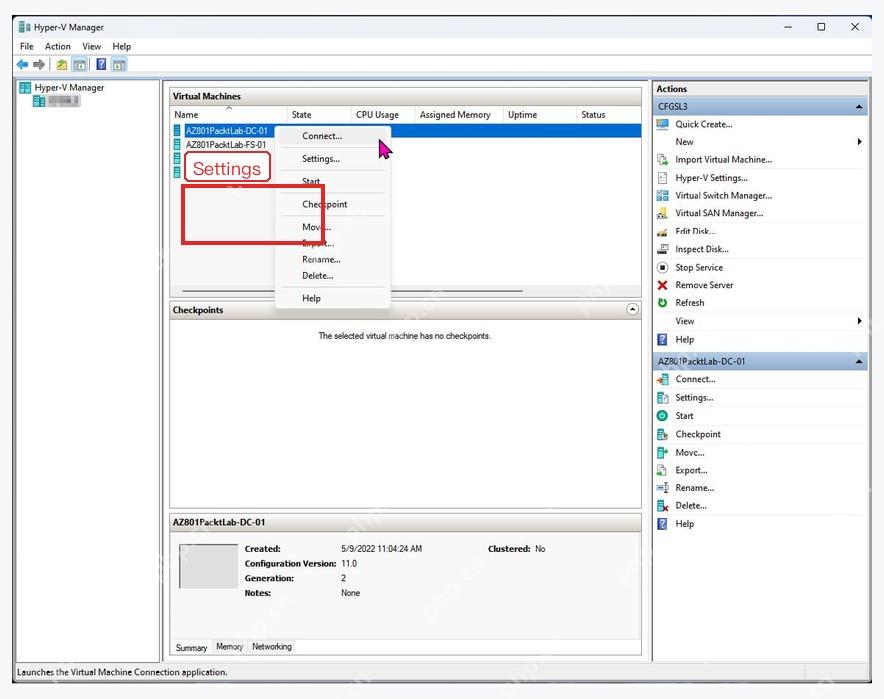Click the Uptime column header

tap(540, 115)
